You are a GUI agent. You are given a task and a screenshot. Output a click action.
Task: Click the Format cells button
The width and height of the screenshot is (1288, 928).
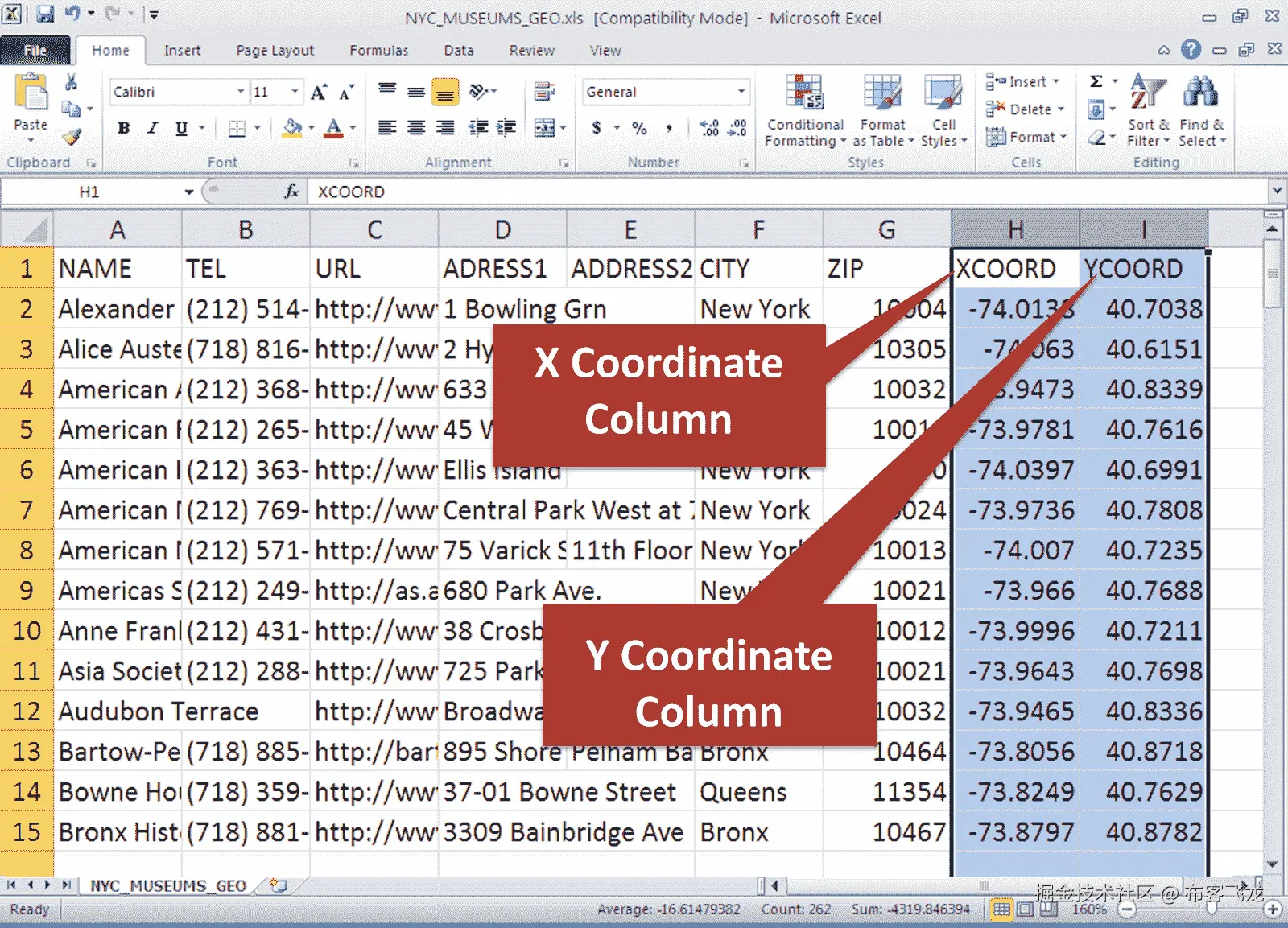(x=1026, y=137)
